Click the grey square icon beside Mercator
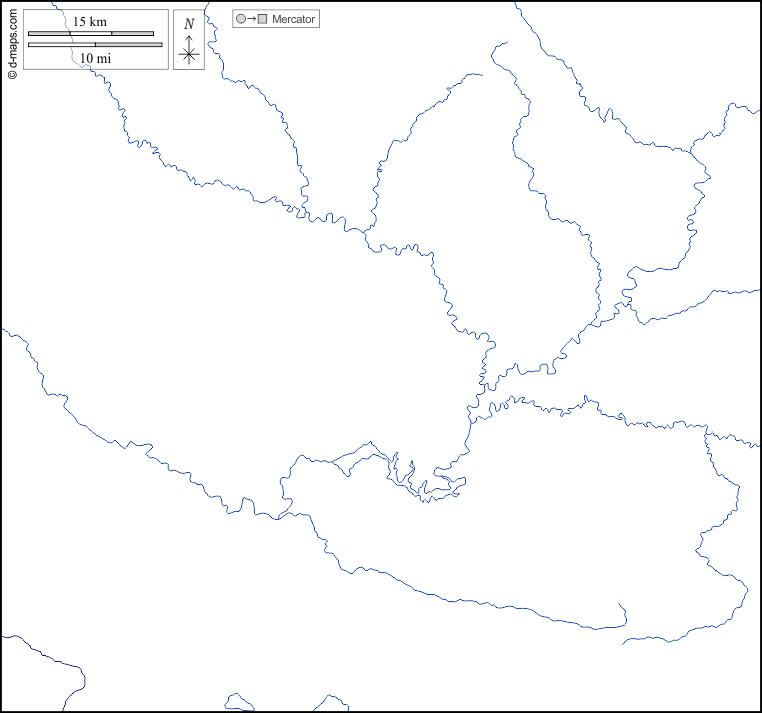This screenshot has width=762, height=713. (263, 19)
